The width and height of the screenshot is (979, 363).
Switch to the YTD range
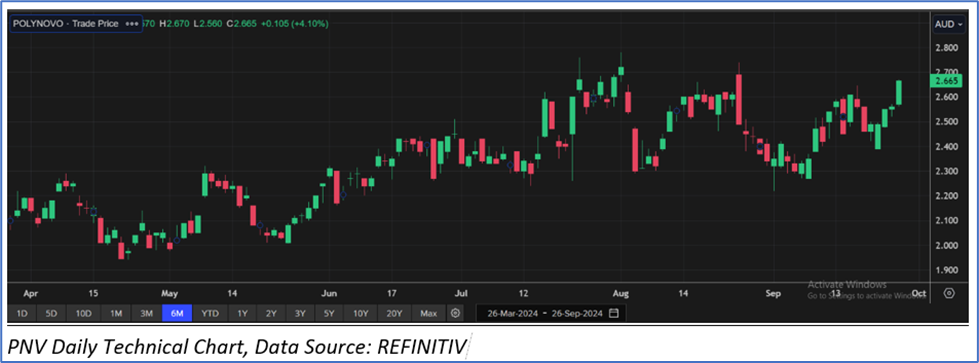210,313
